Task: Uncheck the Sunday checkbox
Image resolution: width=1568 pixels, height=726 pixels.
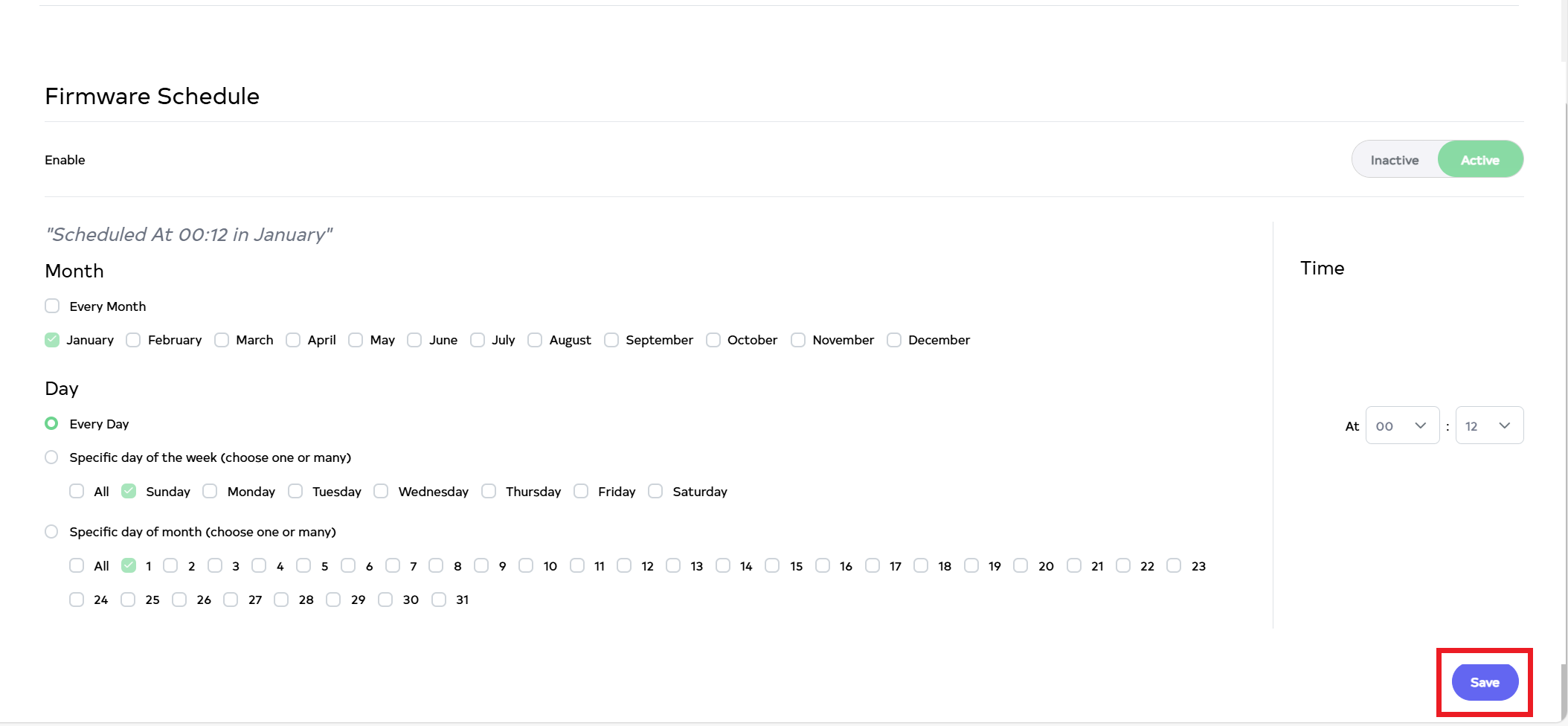Action: click(x=129, y=492)
